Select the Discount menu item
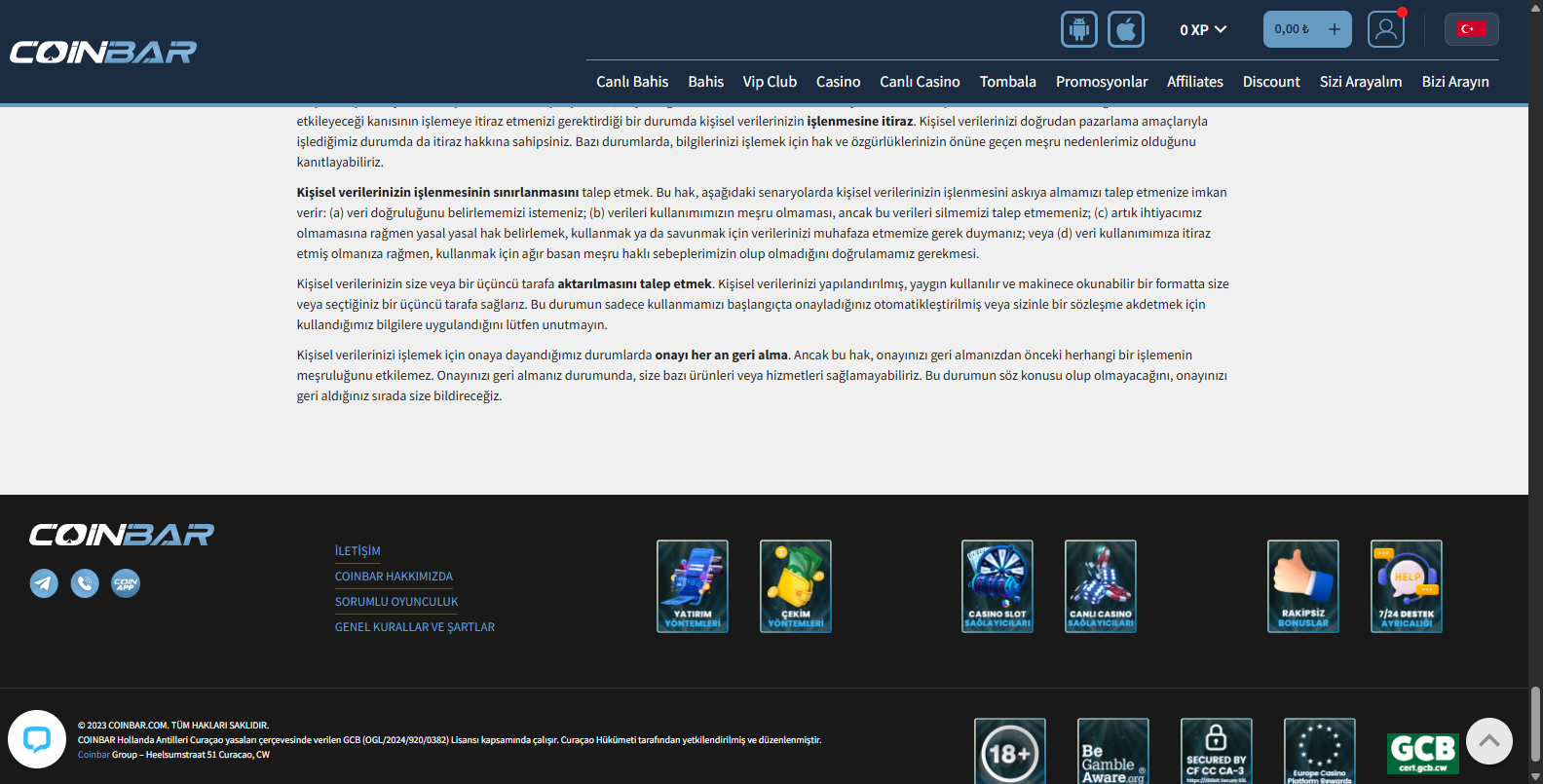 click(x=1271, y=82)
